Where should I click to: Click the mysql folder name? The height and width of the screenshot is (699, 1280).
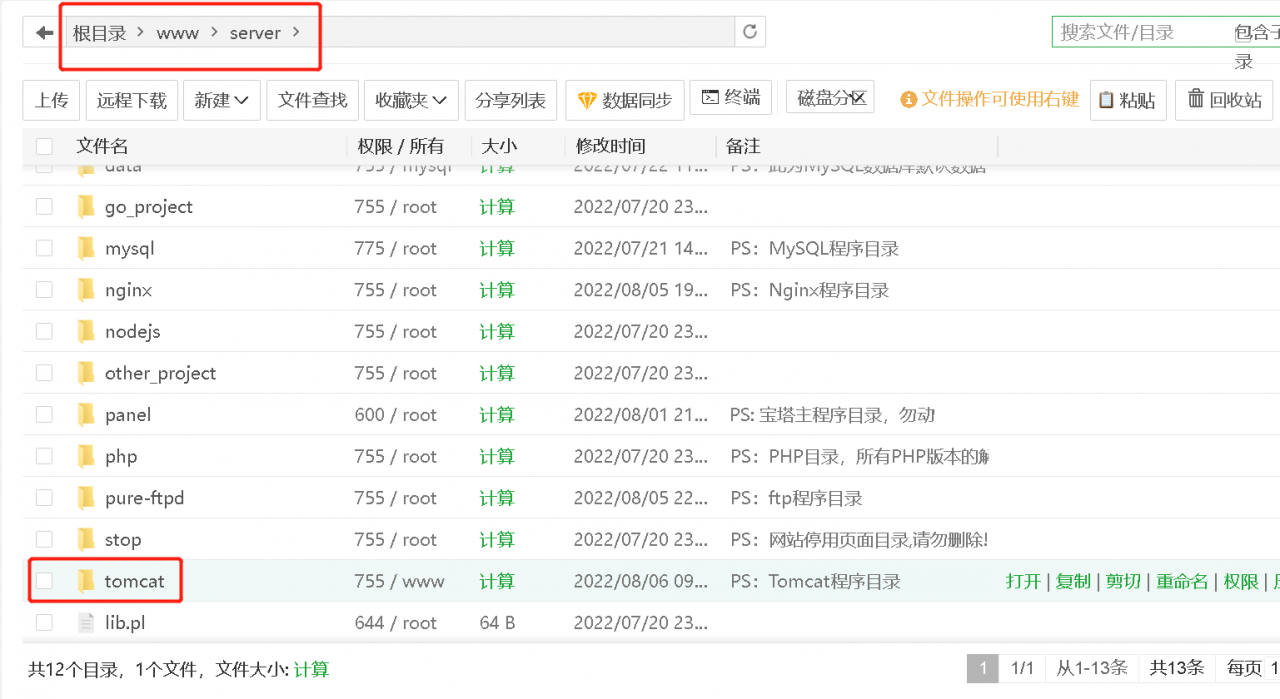[130, 249]
